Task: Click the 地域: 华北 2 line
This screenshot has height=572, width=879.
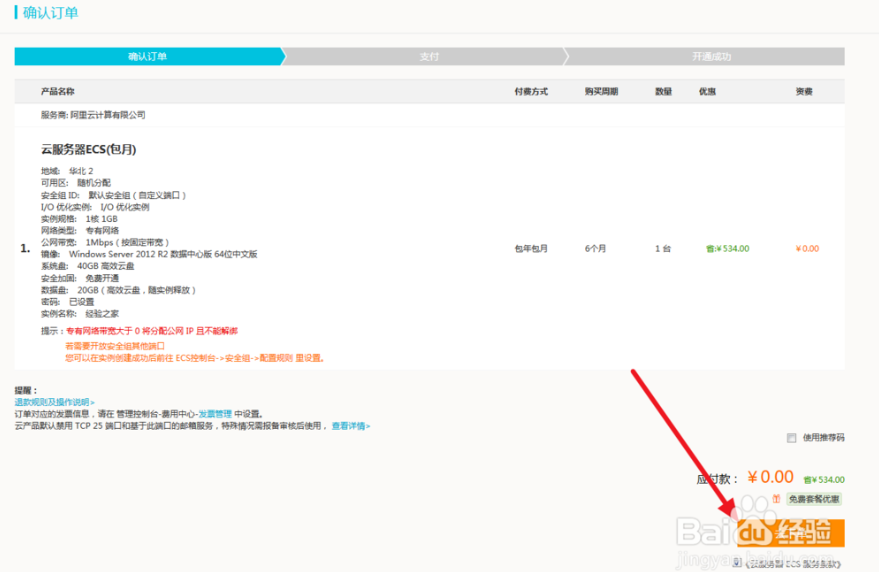Action: (67, 171)
